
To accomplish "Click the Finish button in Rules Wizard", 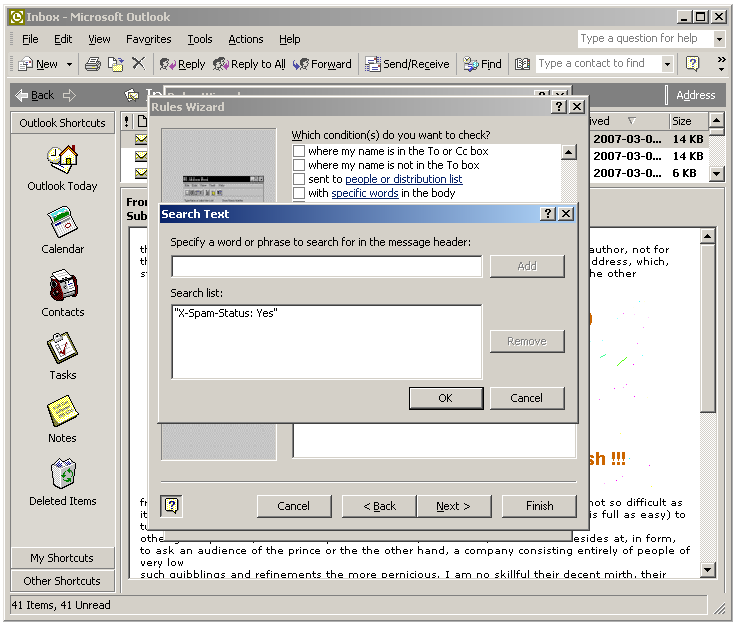I will (x=539, y=506).
